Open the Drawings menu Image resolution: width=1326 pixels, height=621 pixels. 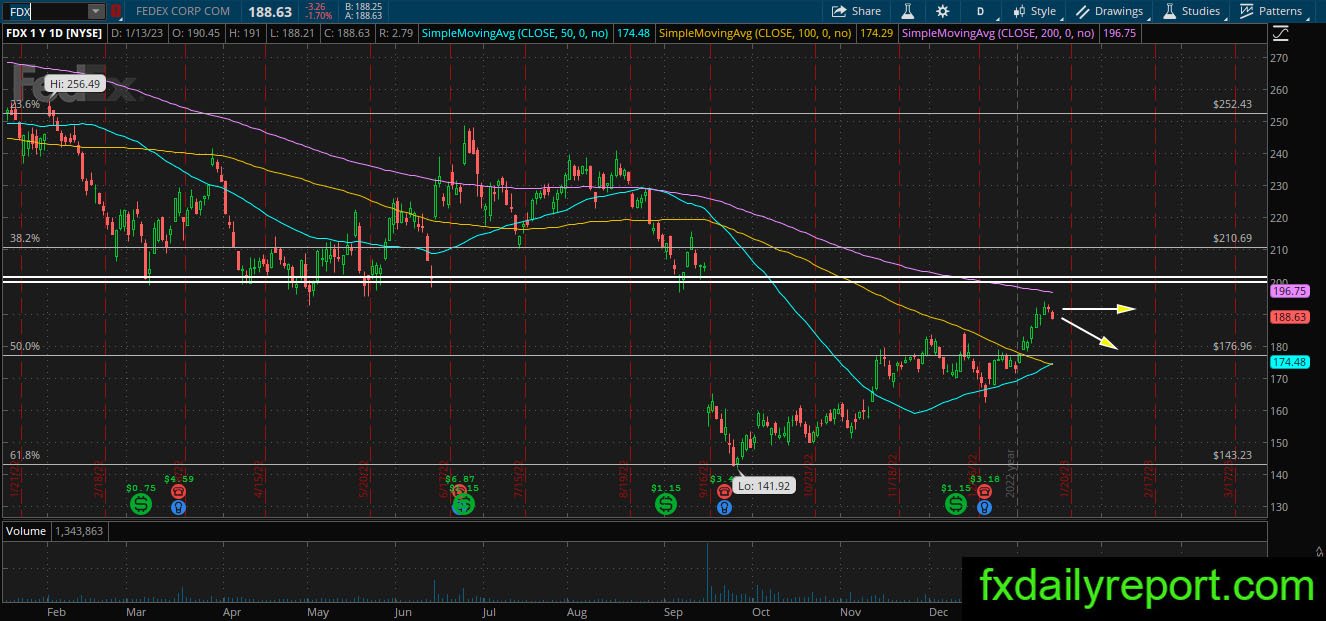pos(1109,11)
